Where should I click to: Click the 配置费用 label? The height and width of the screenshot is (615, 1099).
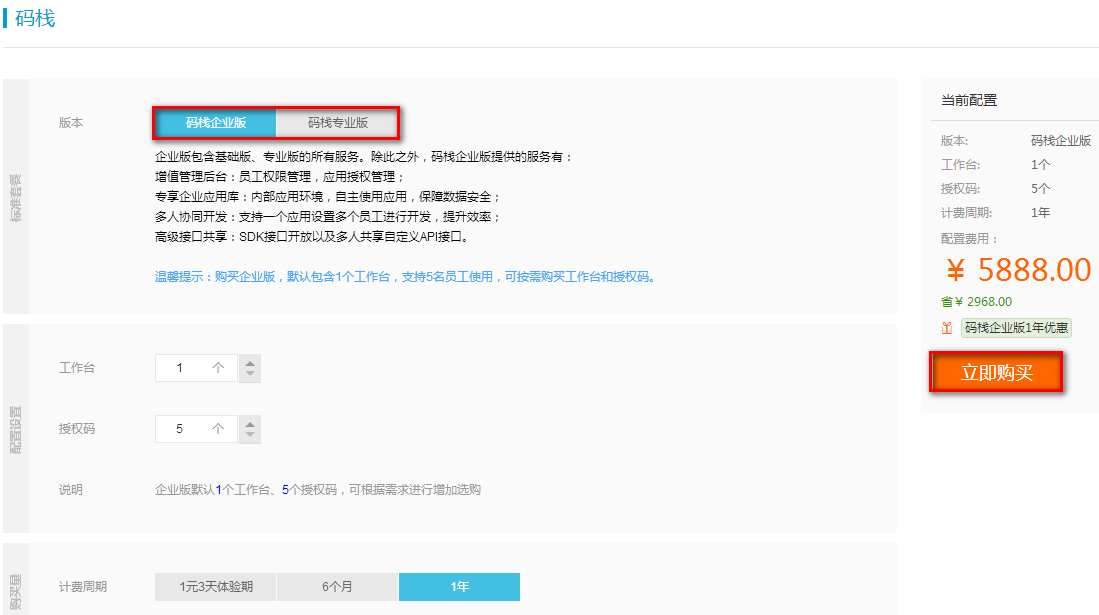pyautogui.click(x=969, y=238)
